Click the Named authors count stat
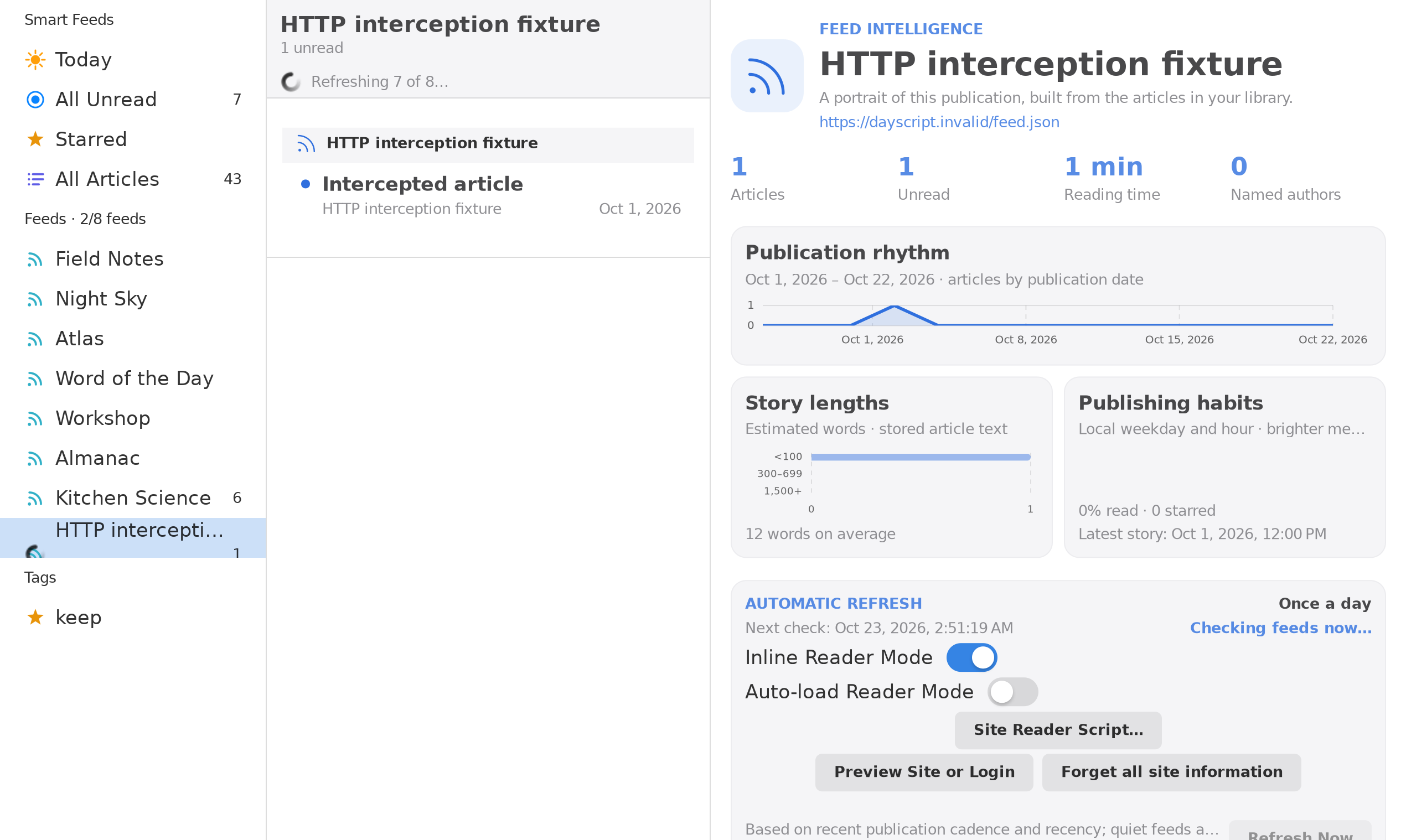This screenshot has width=1406, height=840. (x=1285, y=178)
